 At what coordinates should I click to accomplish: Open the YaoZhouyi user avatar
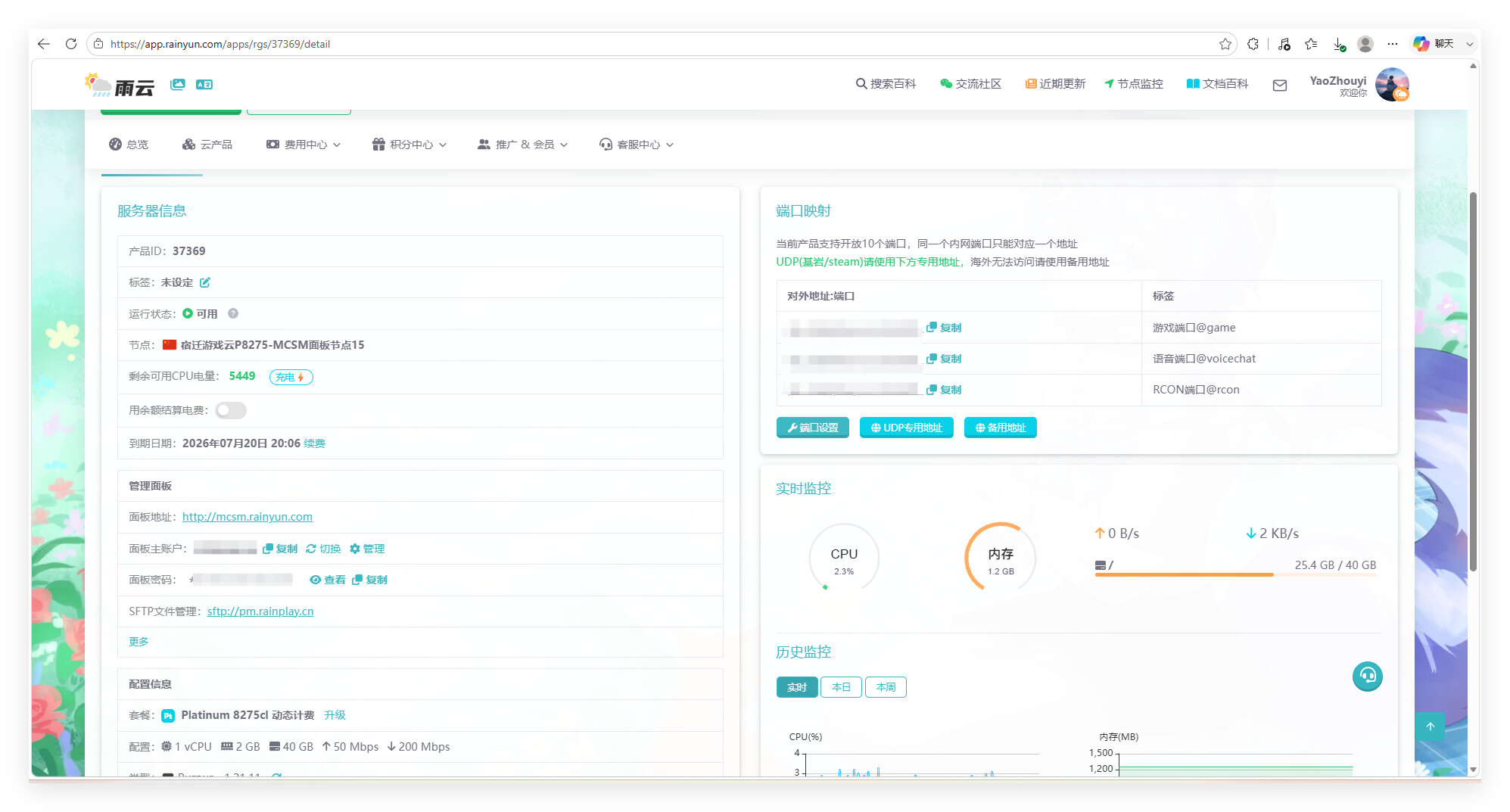[x=1392, y=84]
